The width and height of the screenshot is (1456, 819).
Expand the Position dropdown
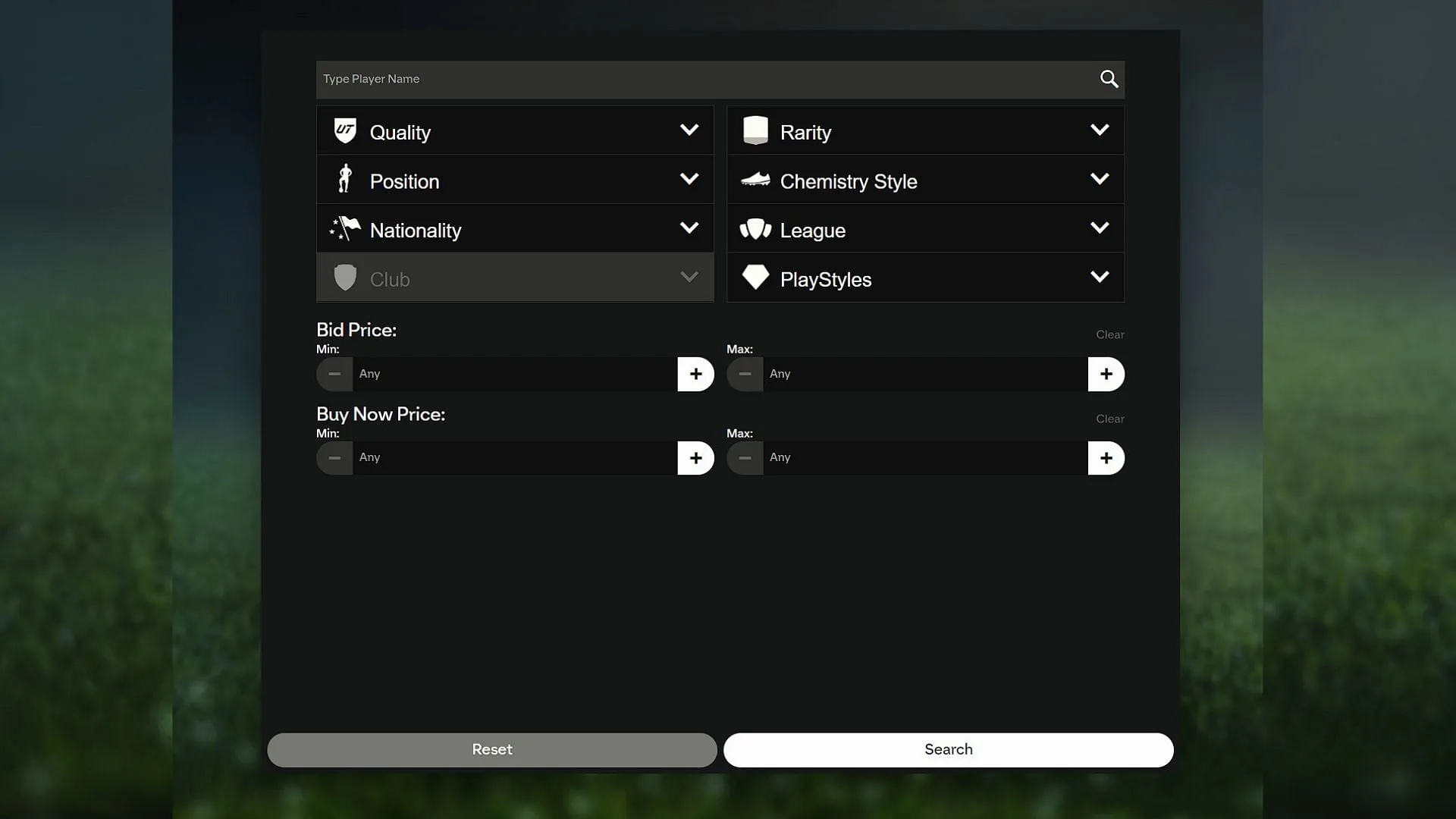pos(514,180)
